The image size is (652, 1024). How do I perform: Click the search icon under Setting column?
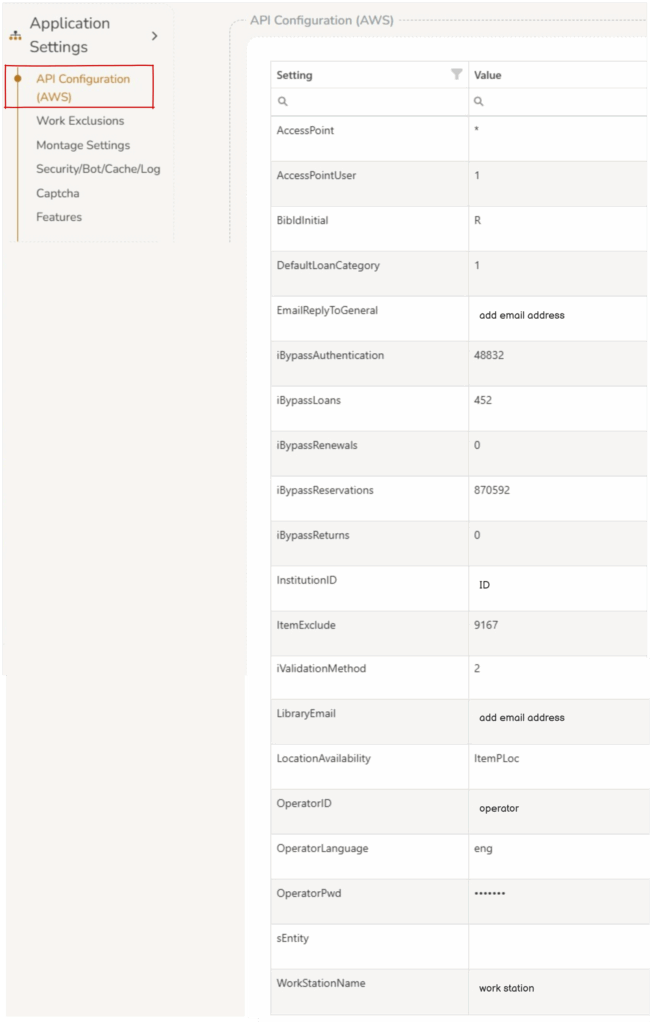click(x=283, y=102)
